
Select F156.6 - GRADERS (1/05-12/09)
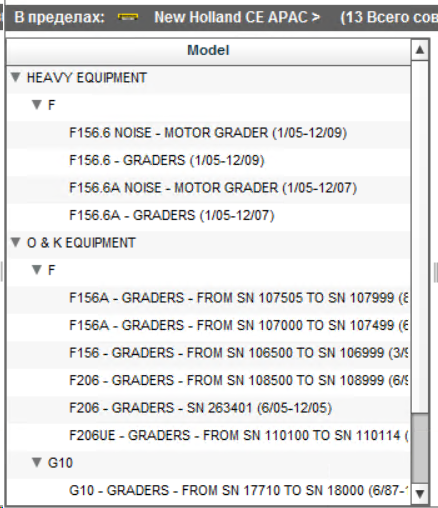coord(167,160)
